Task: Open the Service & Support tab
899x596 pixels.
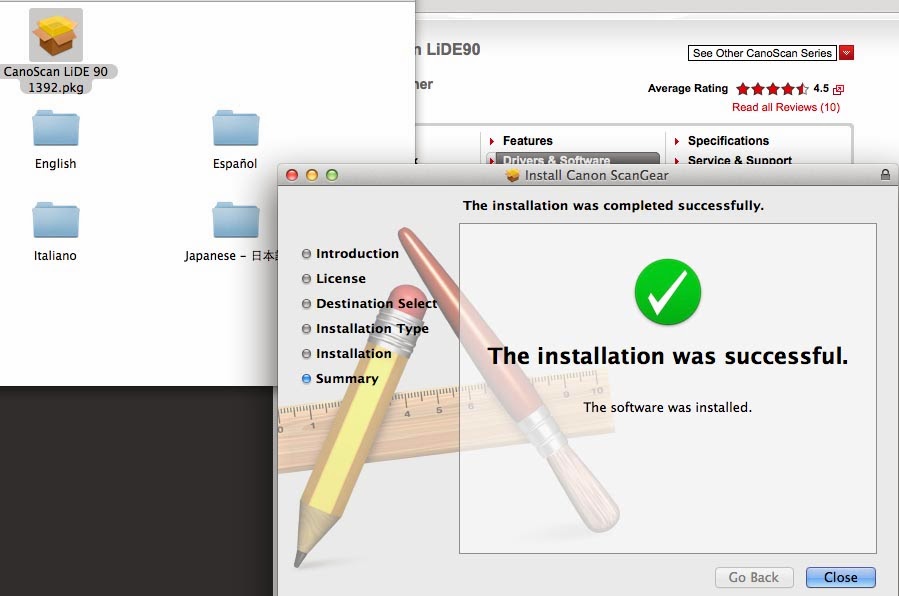Action: [x=740, y=160]
